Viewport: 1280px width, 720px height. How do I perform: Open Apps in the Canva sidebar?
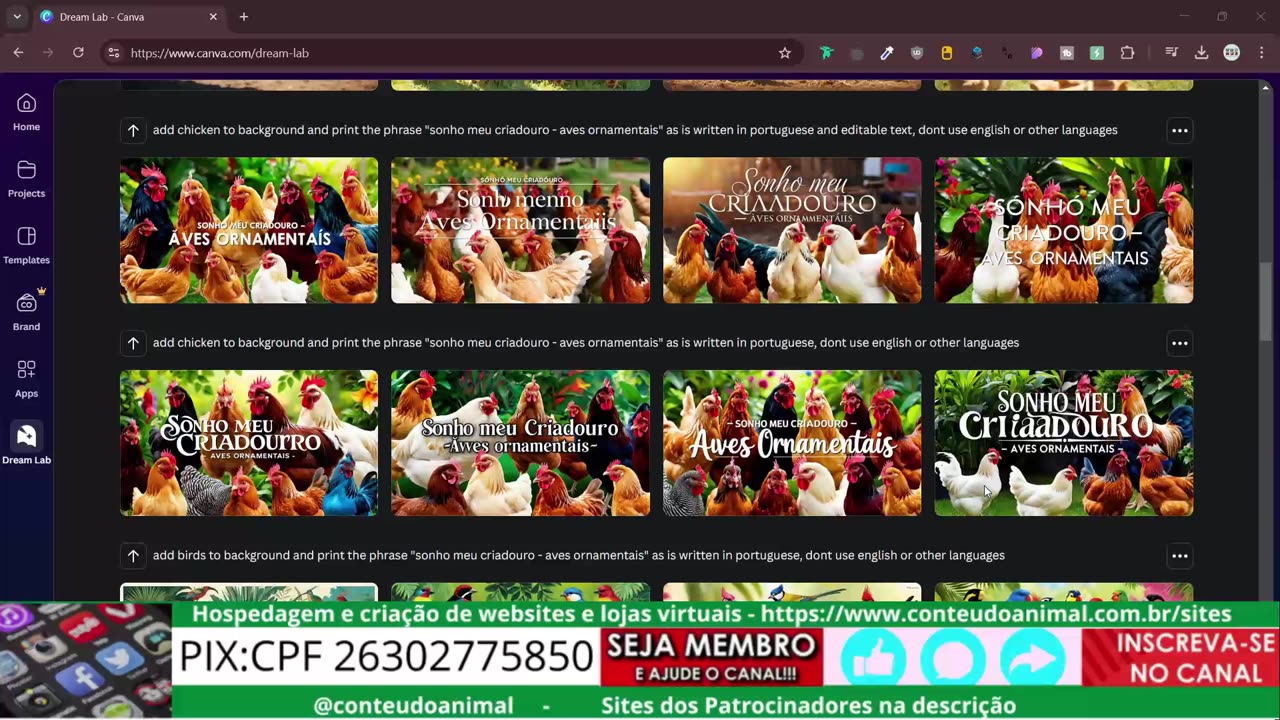click(x=26, y=379)
